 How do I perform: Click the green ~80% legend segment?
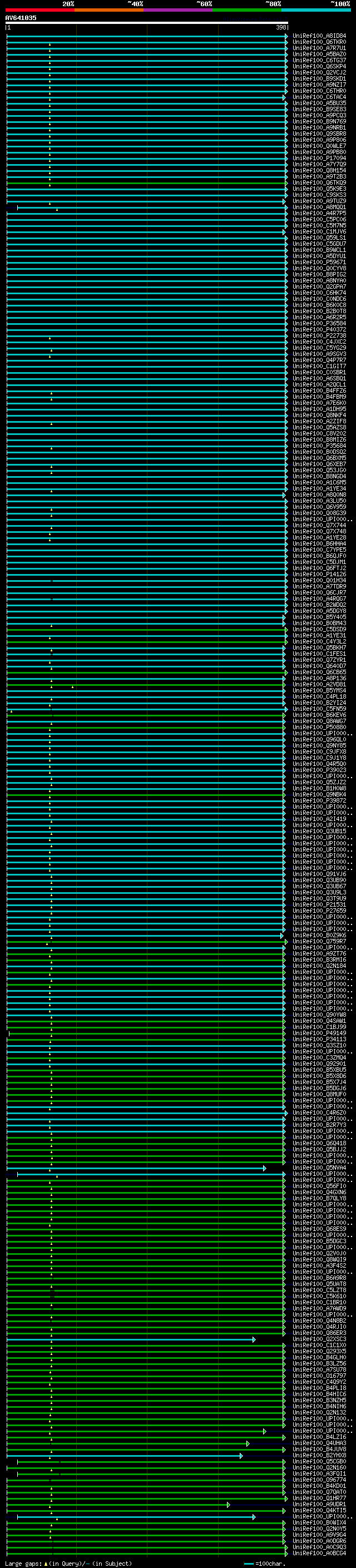[246, 10]
